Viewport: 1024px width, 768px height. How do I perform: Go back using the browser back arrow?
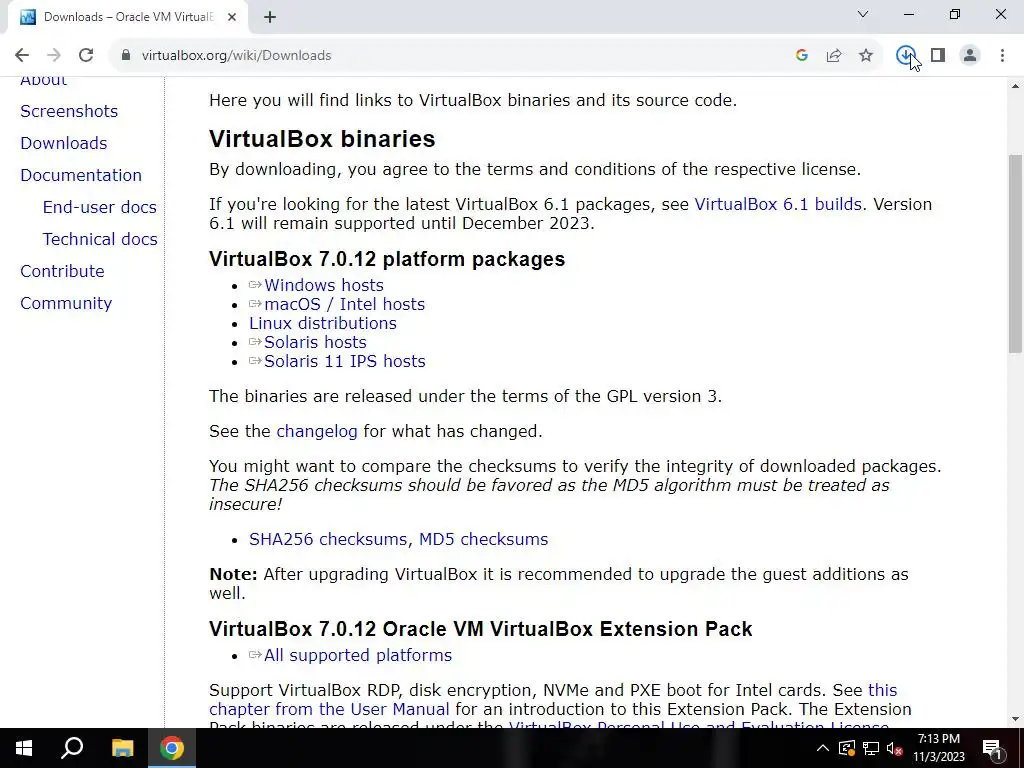[x=22, y=56]
